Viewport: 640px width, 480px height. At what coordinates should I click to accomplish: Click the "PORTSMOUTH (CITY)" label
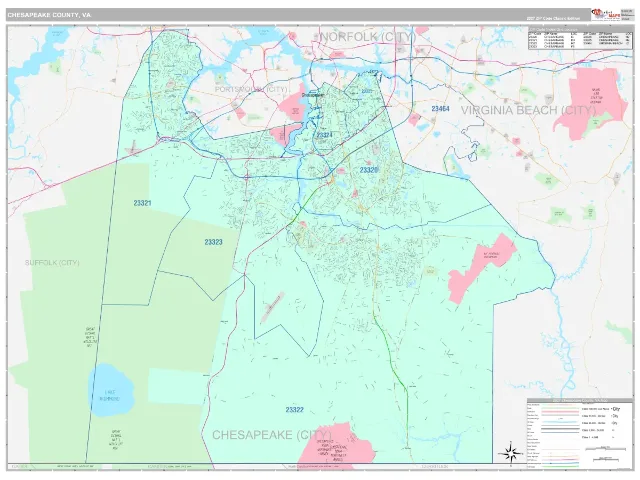click(251, 89)
